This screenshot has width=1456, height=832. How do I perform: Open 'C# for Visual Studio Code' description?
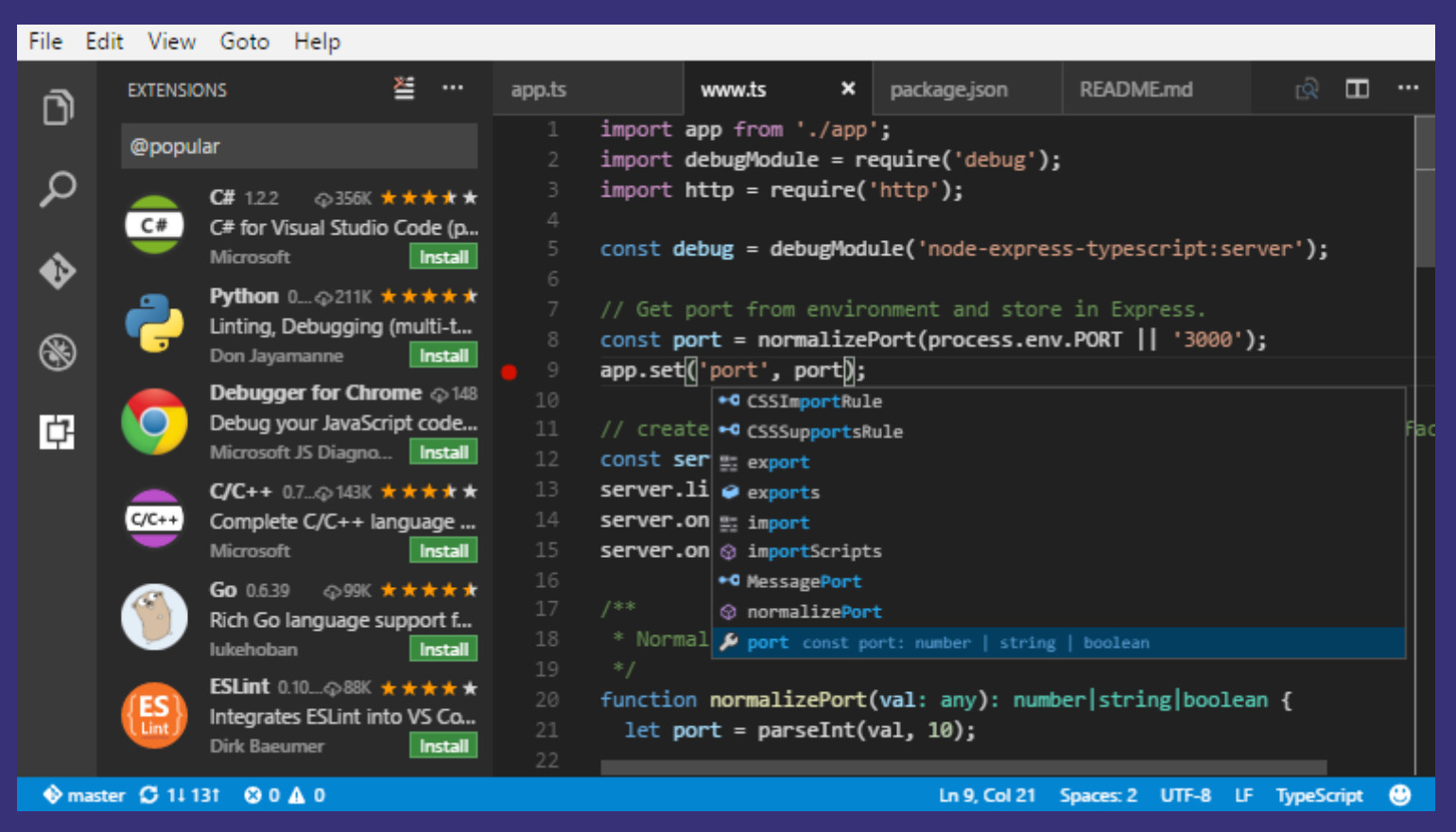(x=344, y=228)
